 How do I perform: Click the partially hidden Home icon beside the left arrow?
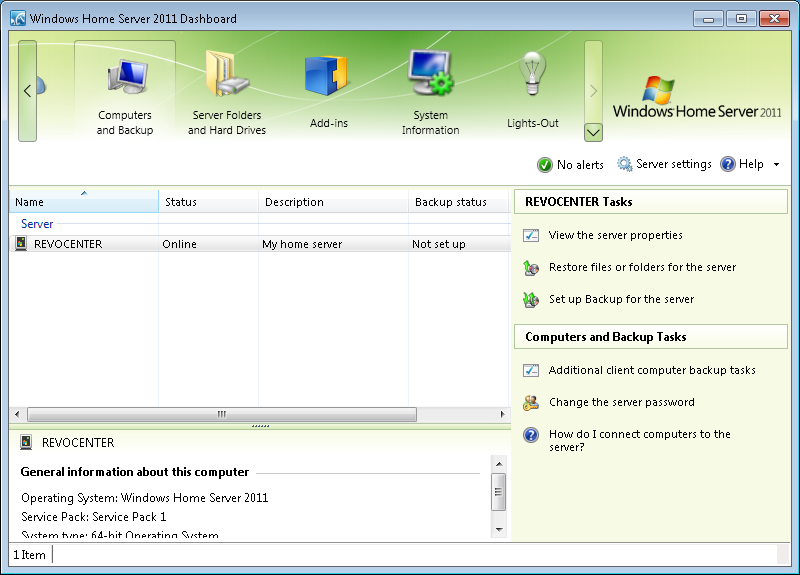tap(41, 86)
